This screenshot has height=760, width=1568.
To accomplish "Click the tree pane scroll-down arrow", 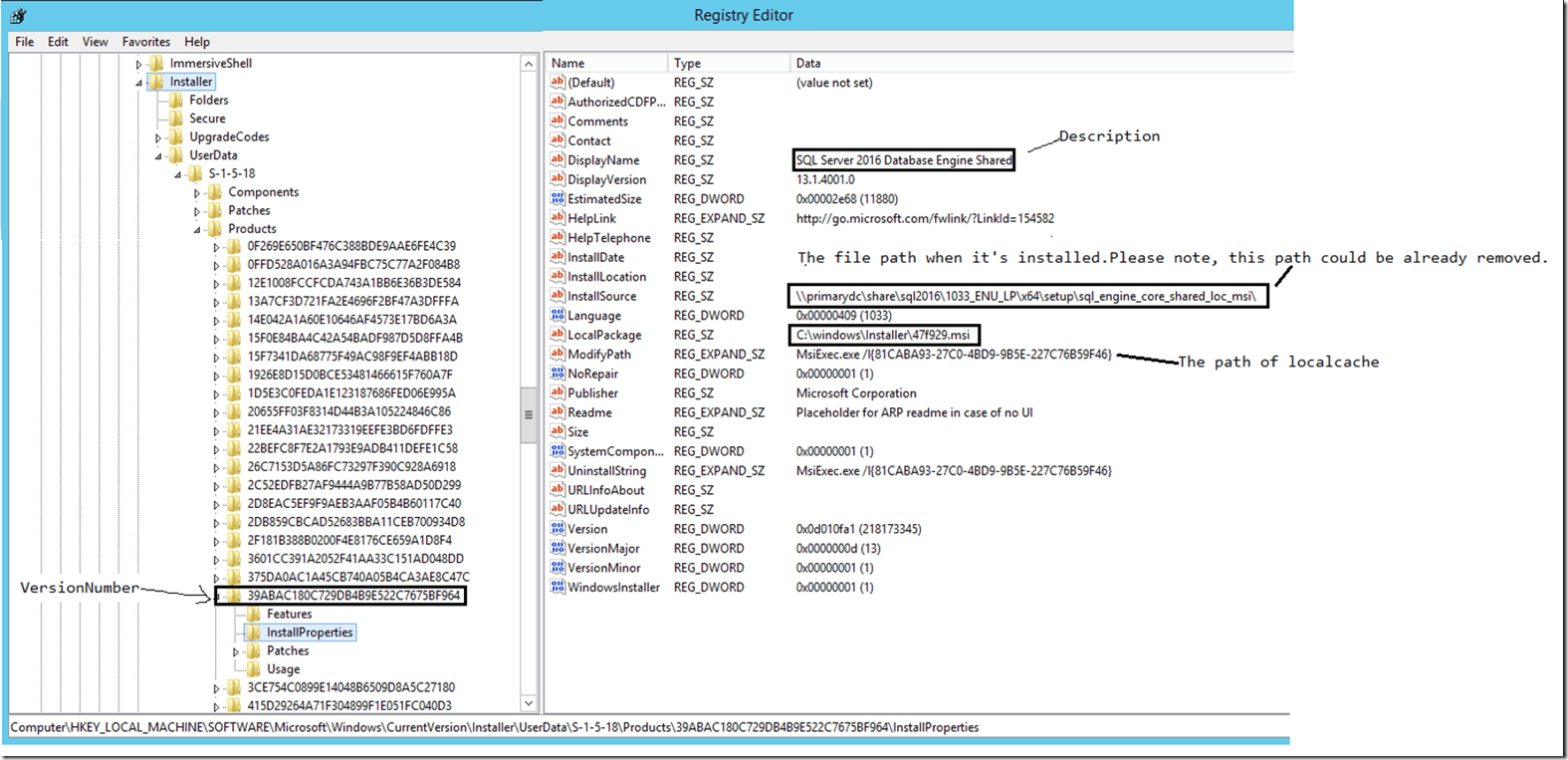I will click(529, 704).
